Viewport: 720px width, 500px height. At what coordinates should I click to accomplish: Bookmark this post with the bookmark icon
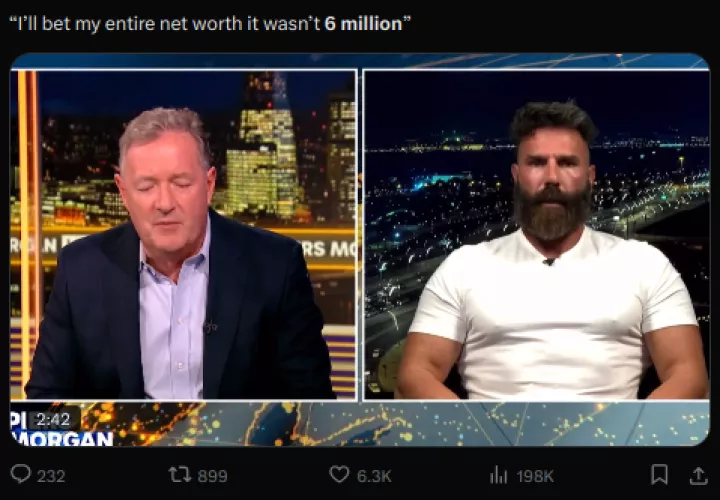(x=659, y=474)
